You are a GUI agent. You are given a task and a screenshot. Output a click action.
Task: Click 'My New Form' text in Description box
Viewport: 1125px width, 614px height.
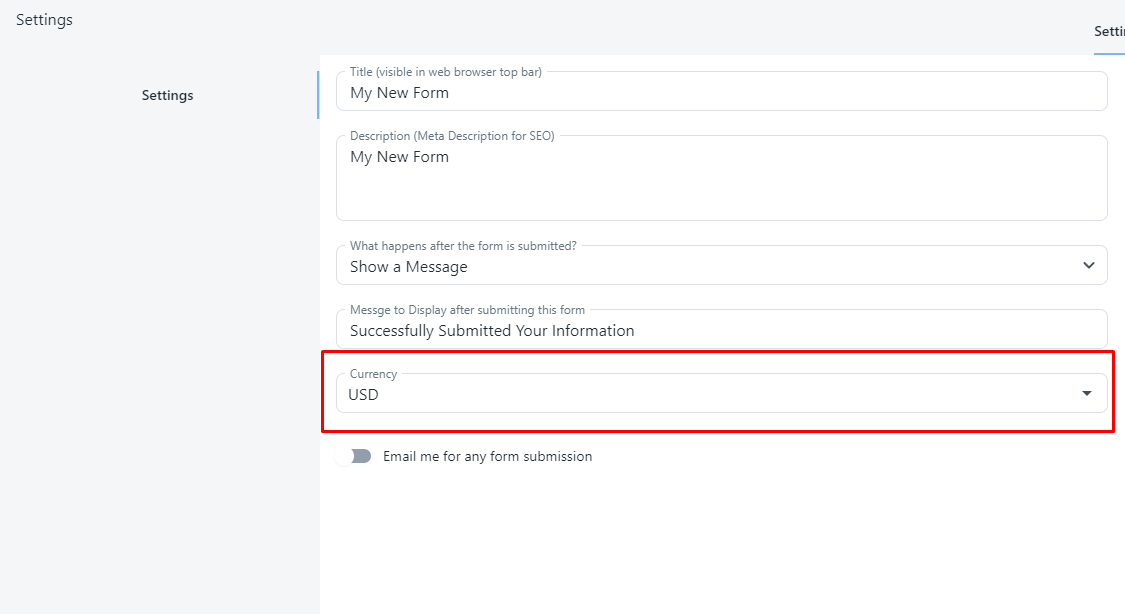coord(399,157)
